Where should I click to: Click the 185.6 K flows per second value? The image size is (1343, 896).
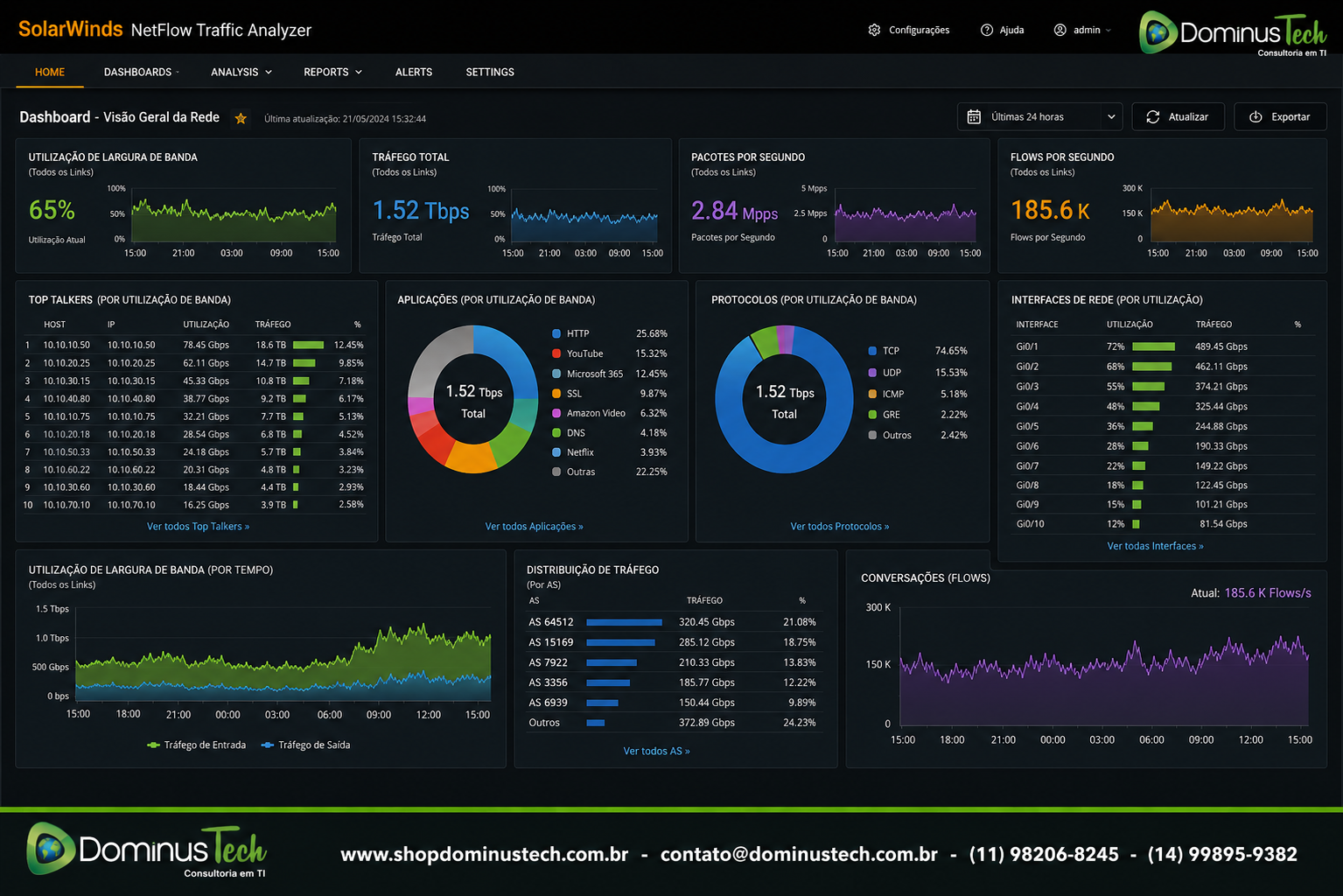[x=1050, y=210]
